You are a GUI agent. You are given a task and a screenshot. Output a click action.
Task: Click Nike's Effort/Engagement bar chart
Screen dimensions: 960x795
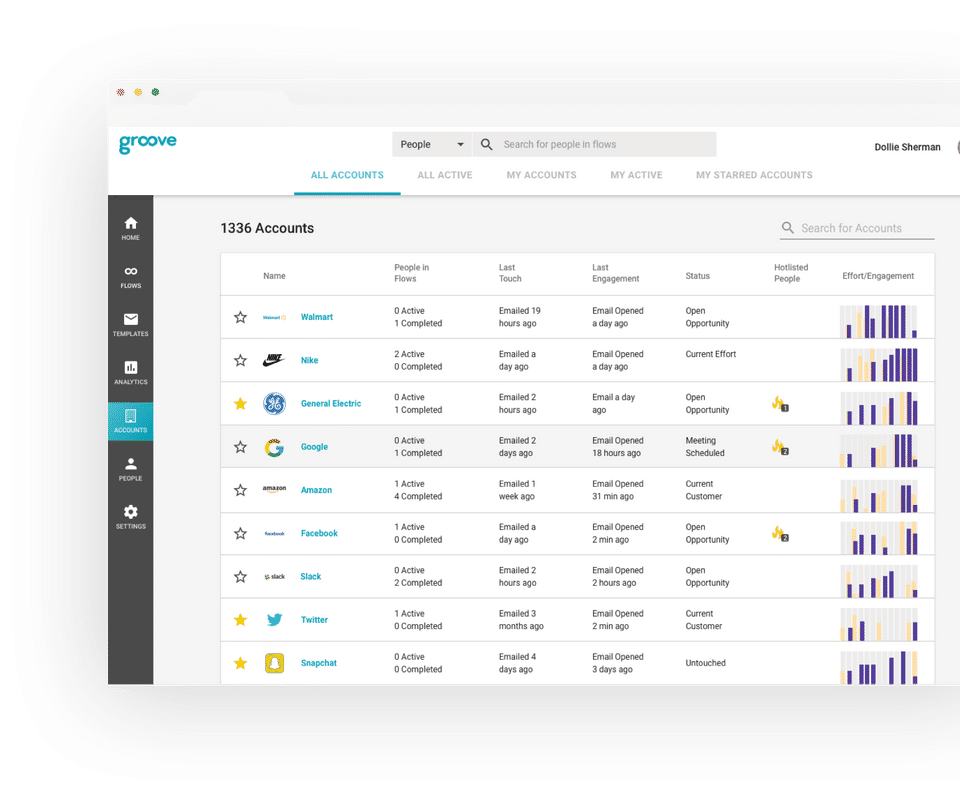[x=879, y=364]
